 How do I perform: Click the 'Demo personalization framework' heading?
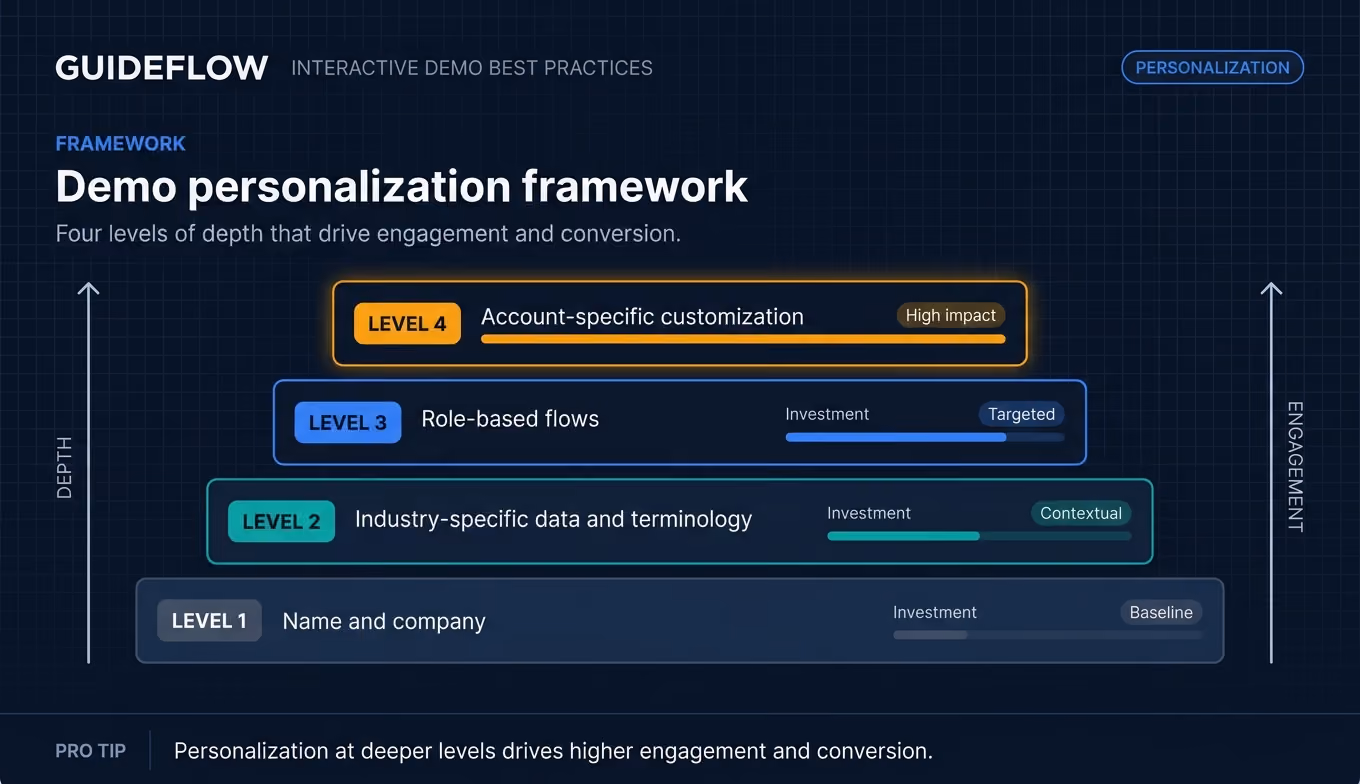(402, 187)
